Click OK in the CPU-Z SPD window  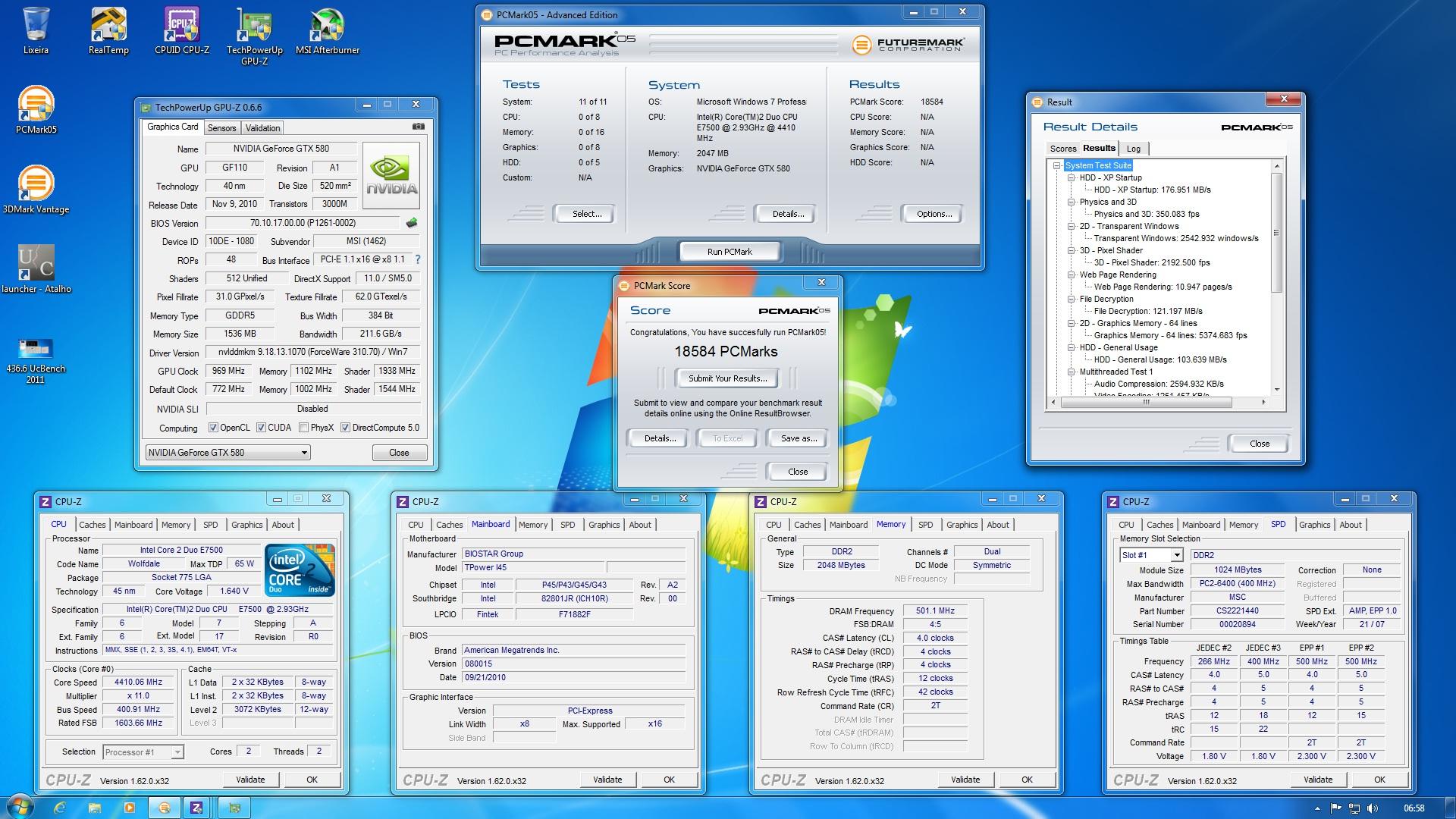click(1379, 780)
